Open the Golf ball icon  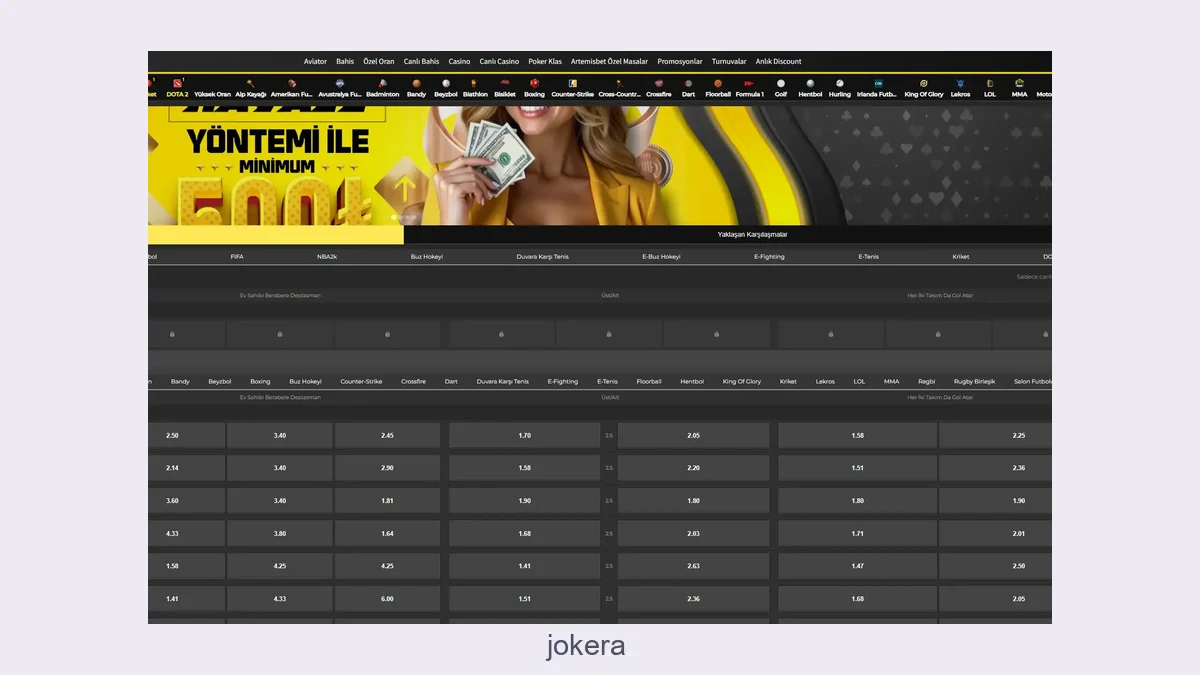point(780,84)
